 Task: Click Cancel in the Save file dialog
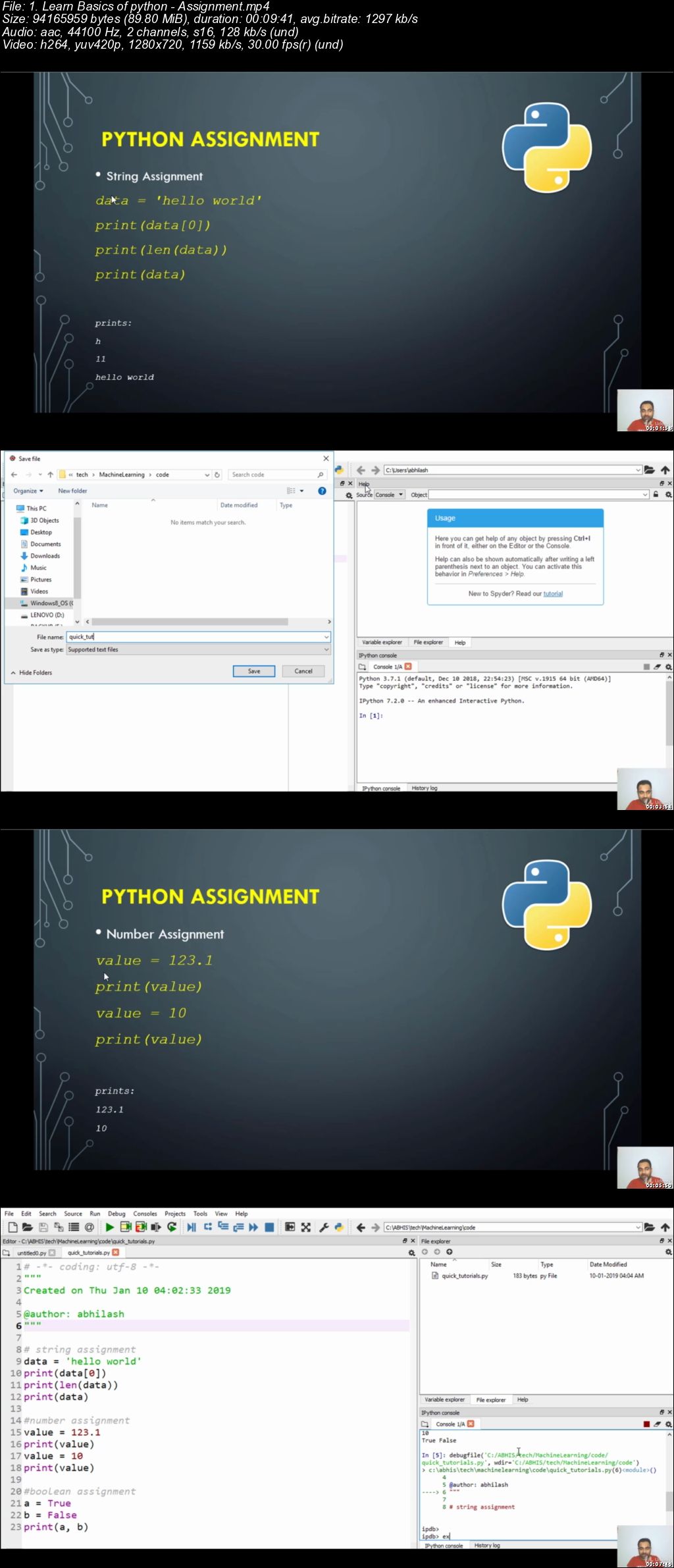click(x=303, y=671)
